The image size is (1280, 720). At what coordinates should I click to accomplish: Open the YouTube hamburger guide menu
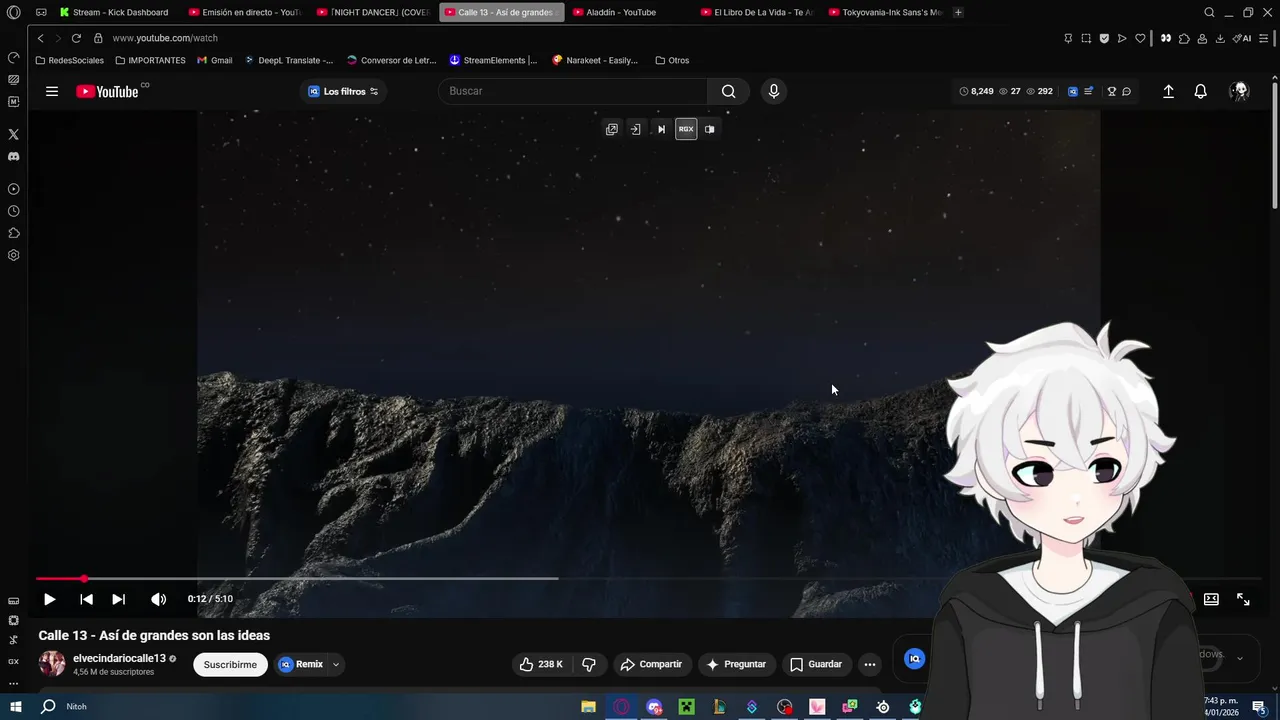pyautogui.click(x=52, y=91)
